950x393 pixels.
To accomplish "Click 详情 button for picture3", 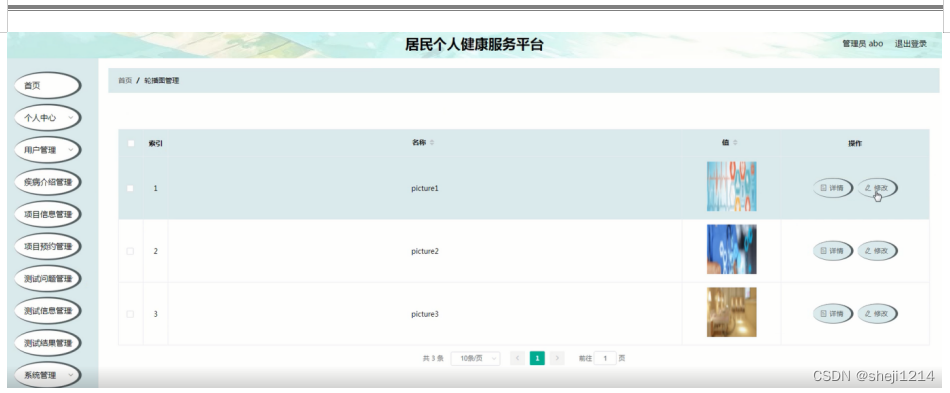I will (832, 314).
